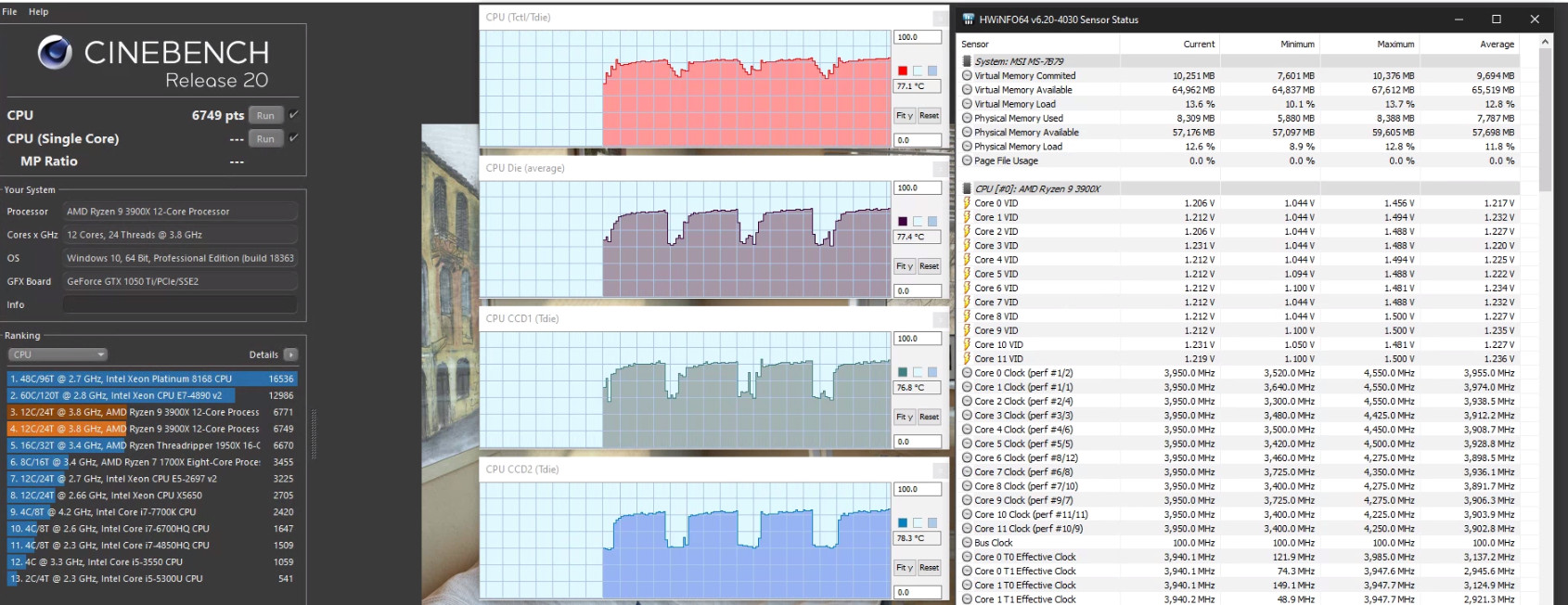Close the CPU (Tctl/Tdie) graph window

point(939,18)
